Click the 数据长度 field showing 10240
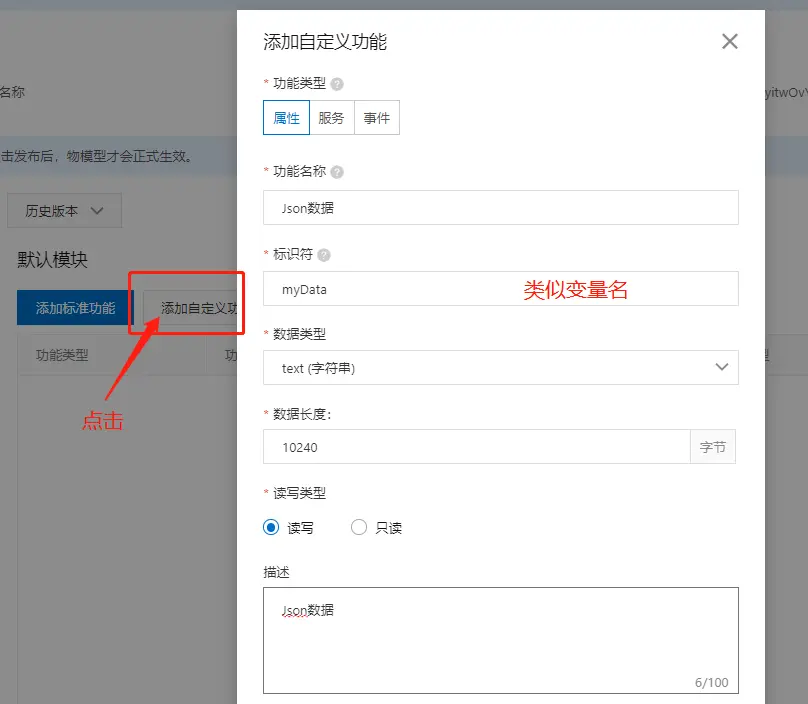The image size is (808, 704). pos(476,447)
